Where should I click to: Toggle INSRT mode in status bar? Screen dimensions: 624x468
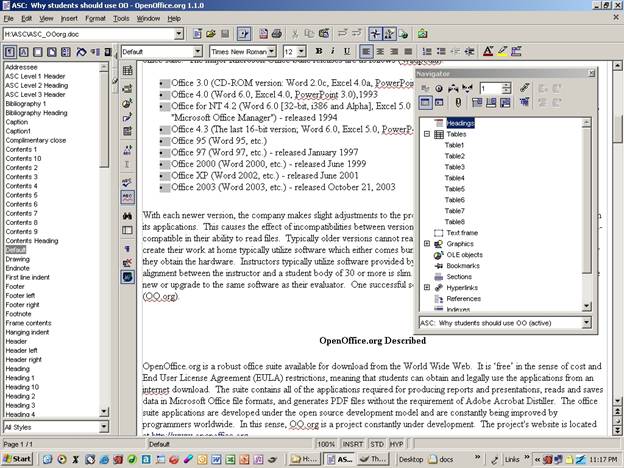353,443
